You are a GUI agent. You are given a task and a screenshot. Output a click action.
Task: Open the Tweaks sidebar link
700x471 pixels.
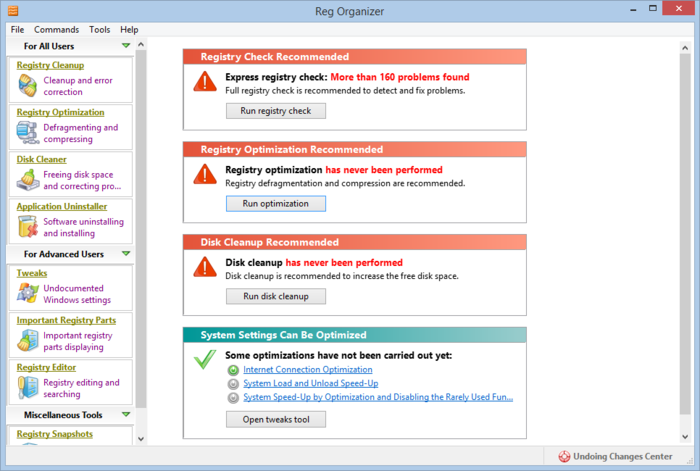(x=32, y=273)
